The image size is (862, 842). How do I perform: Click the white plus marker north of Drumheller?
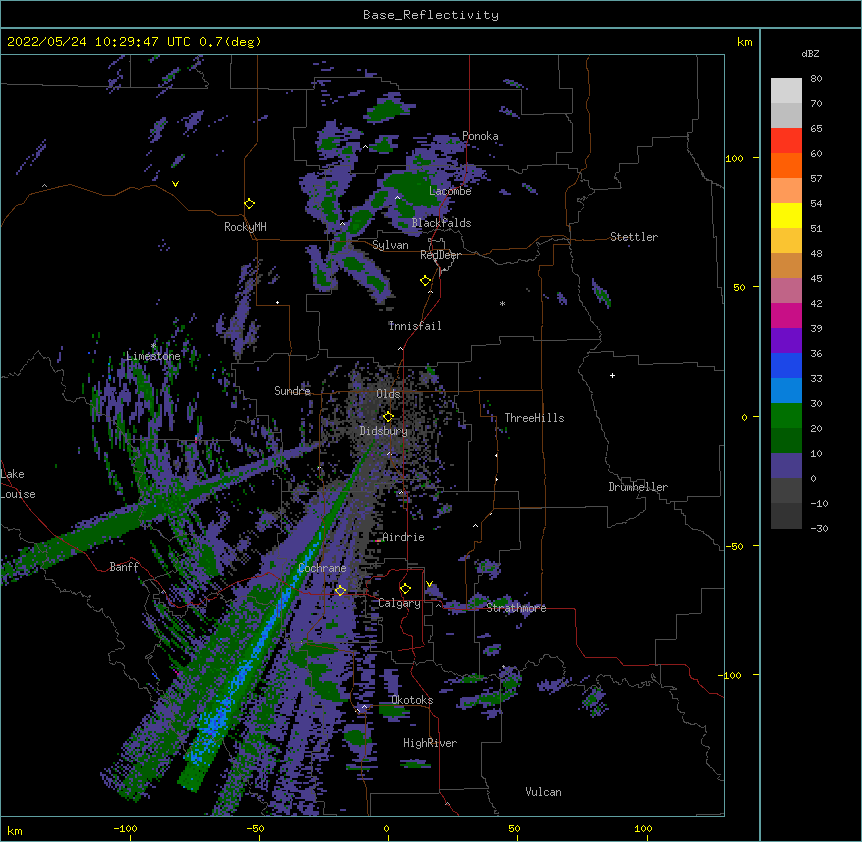click(x=612, y=375)
